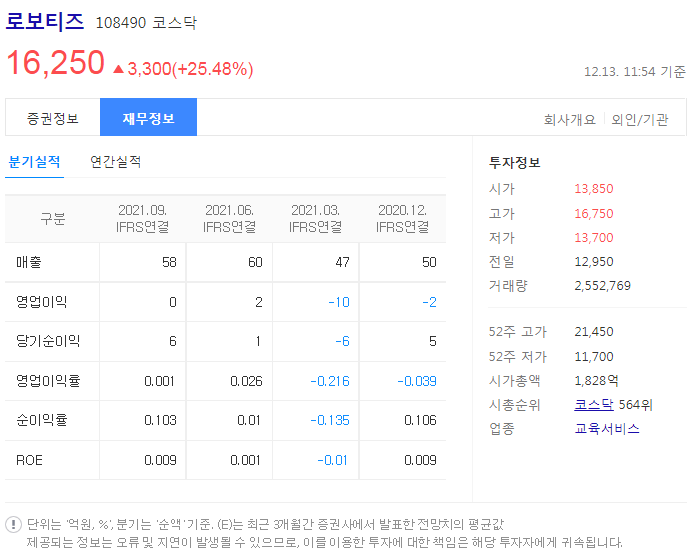Click the 거래량 value 2,552,769
Image resolution: width=694 pixels, height=558 pixels.
(x=602, y=285)
